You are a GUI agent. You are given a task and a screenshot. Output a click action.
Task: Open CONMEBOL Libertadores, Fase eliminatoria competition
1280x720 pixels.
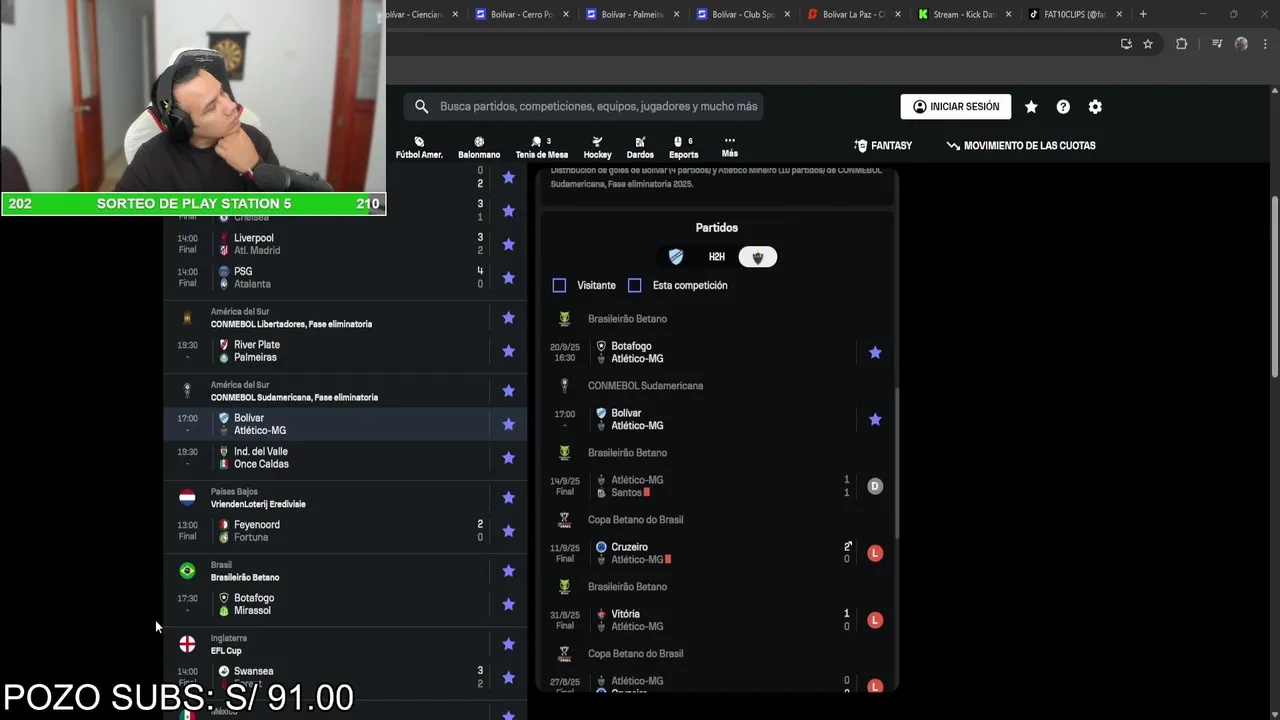[291, 324]
